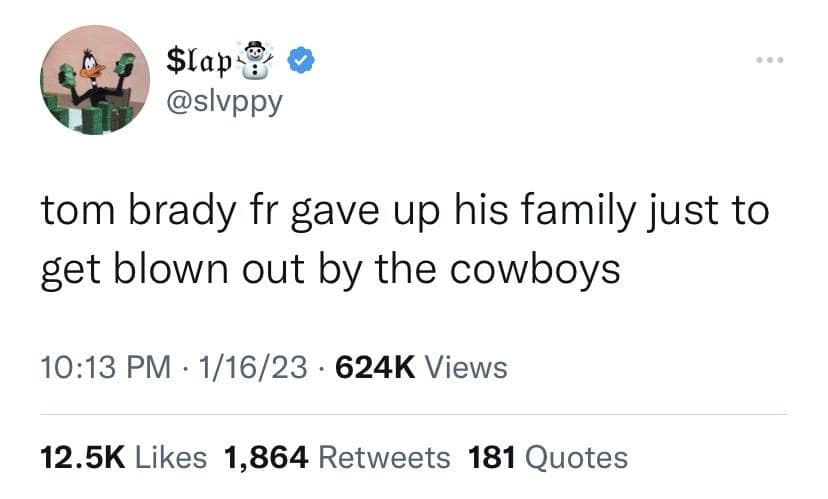Screen dimensions: 828x499
Task: Click the 1,864 retweet count number
Action: pos(267,457)
